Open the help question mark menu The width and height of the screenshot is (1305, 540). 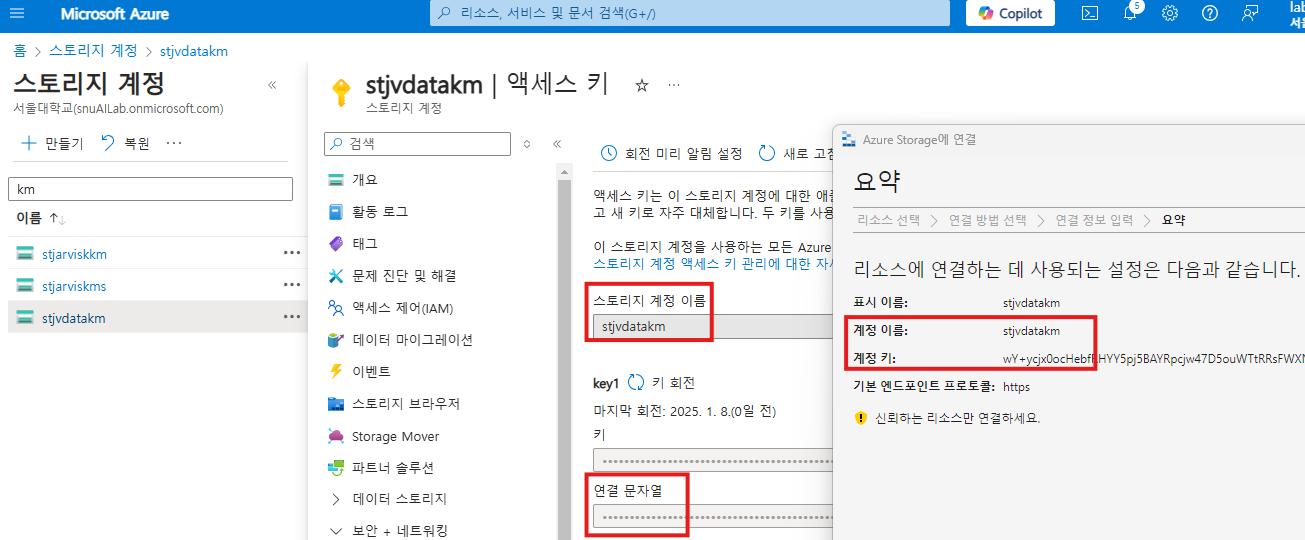pyautogui.click(x=1210, y=13)
